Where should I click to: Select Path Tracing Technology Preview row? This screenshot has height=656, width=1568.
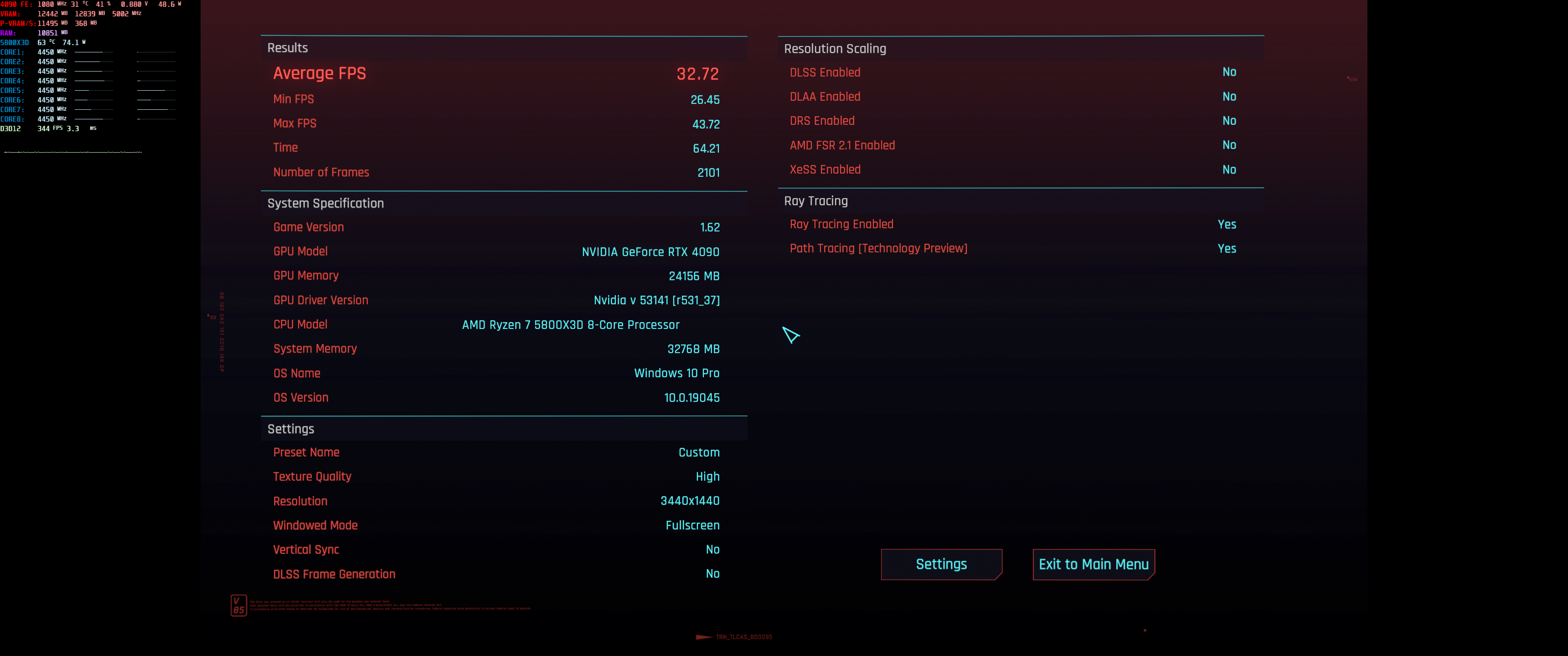(x=878, y=248)
